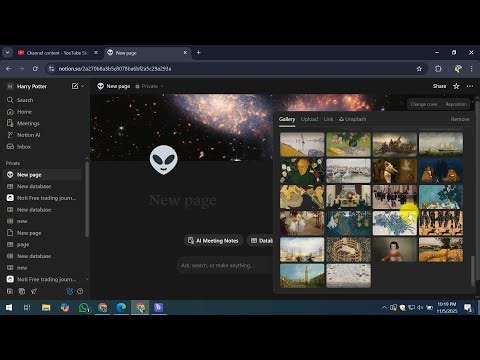Click the sidebar page list scrollbar
480x360 pixels.
coord(87,199)
